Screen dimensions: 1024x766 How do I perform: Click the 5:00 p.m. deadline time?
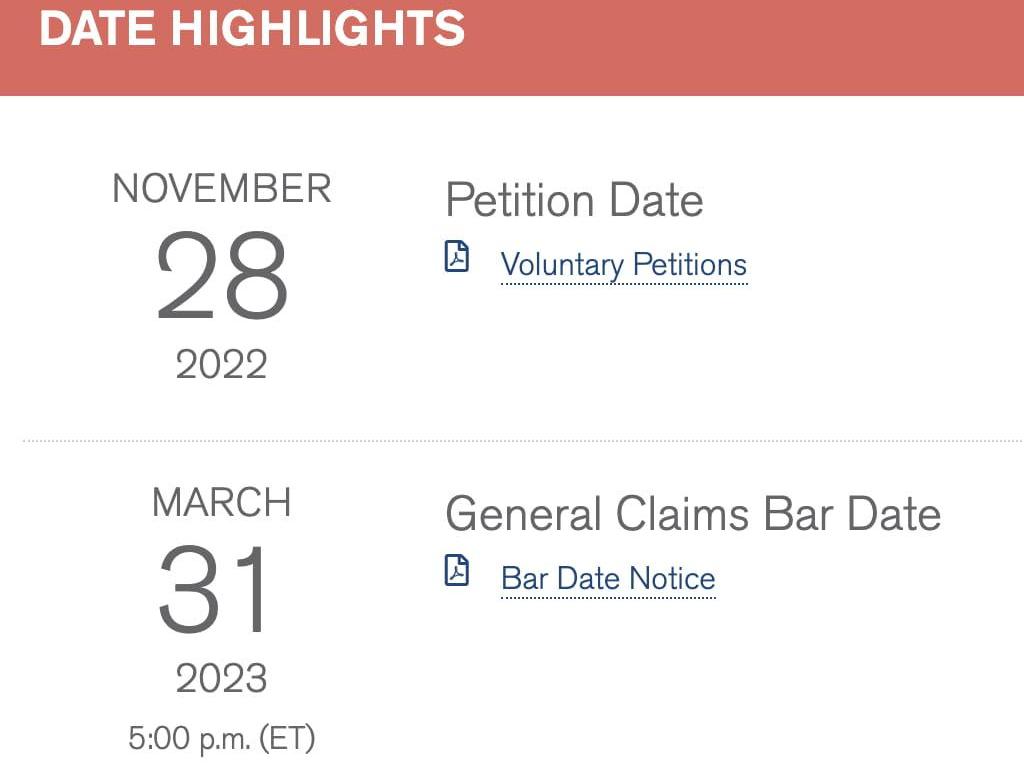(x=189, y=739)
